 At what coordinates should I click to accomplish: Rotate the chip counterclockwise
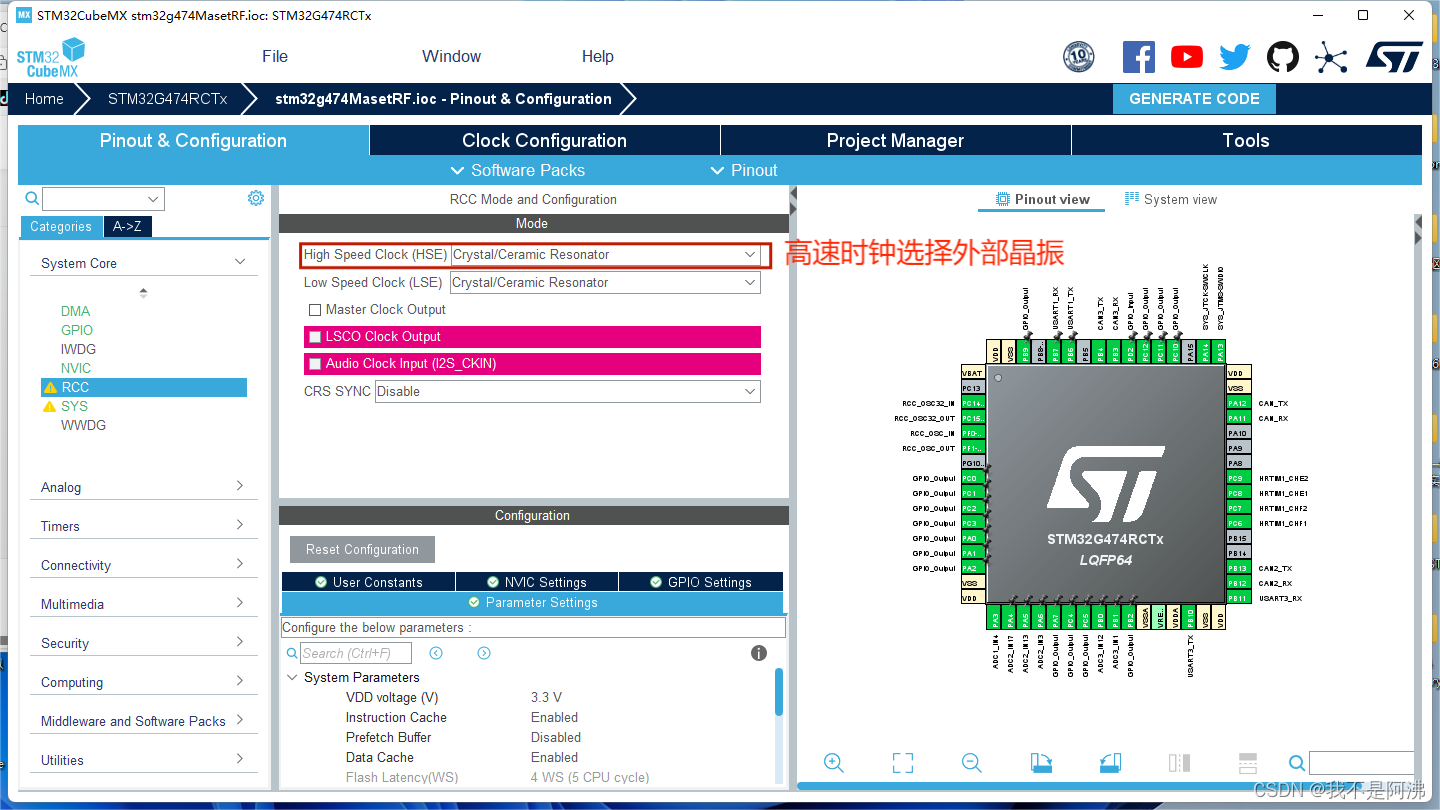[x=1110, y=762]
